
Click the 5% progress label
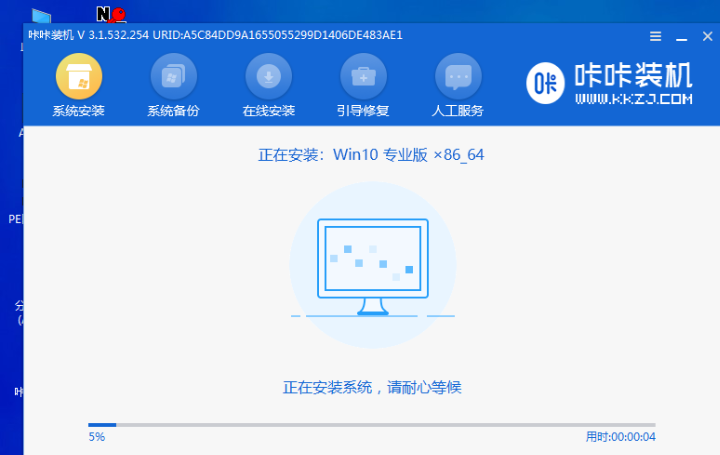(x=96, y=437)
